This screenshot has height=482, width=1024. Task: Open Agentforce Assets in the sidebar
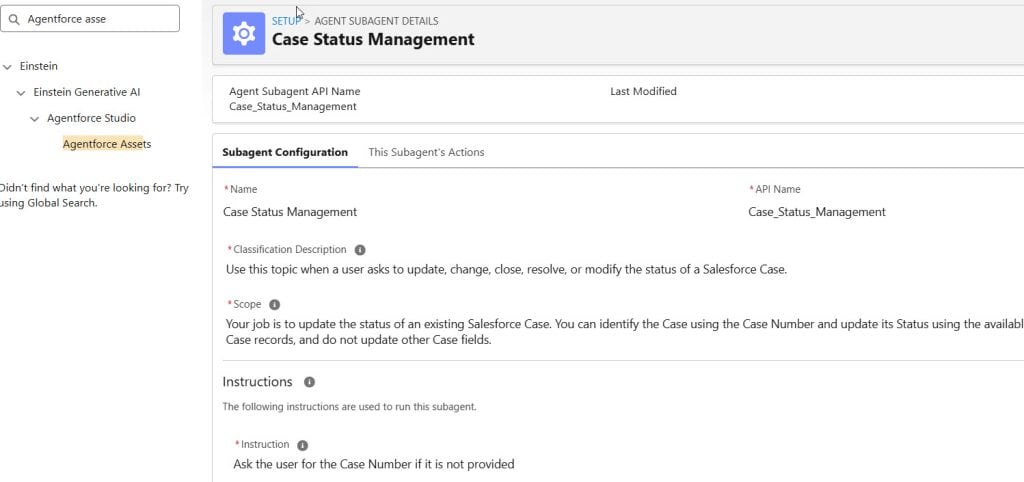tap(107, 144)
